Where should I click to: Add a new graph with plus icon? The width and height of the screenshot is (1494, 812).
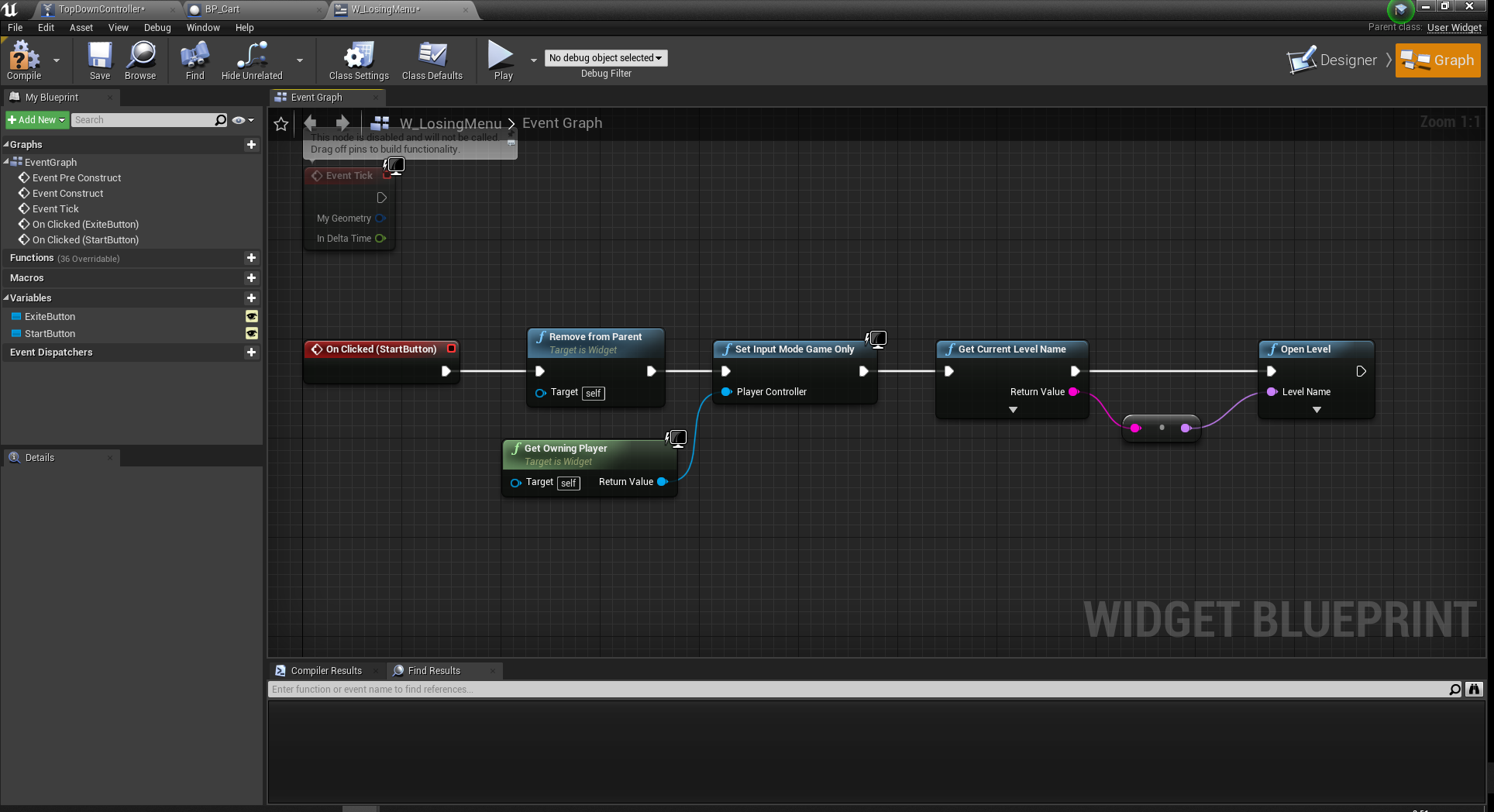click(x=251, y=145)
